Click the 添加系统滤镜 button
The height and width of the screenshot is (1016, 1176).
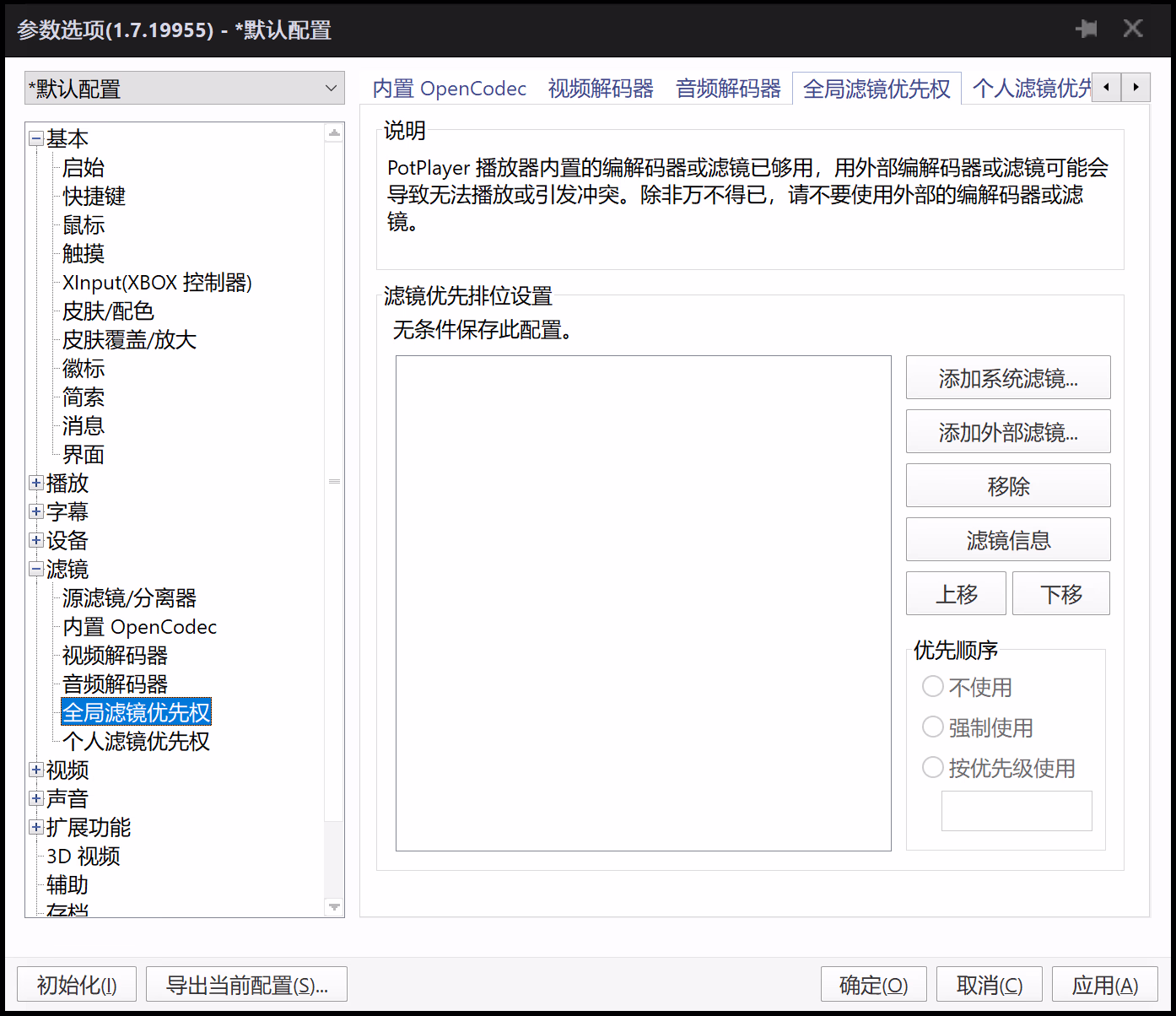(x=1007, y=378)
